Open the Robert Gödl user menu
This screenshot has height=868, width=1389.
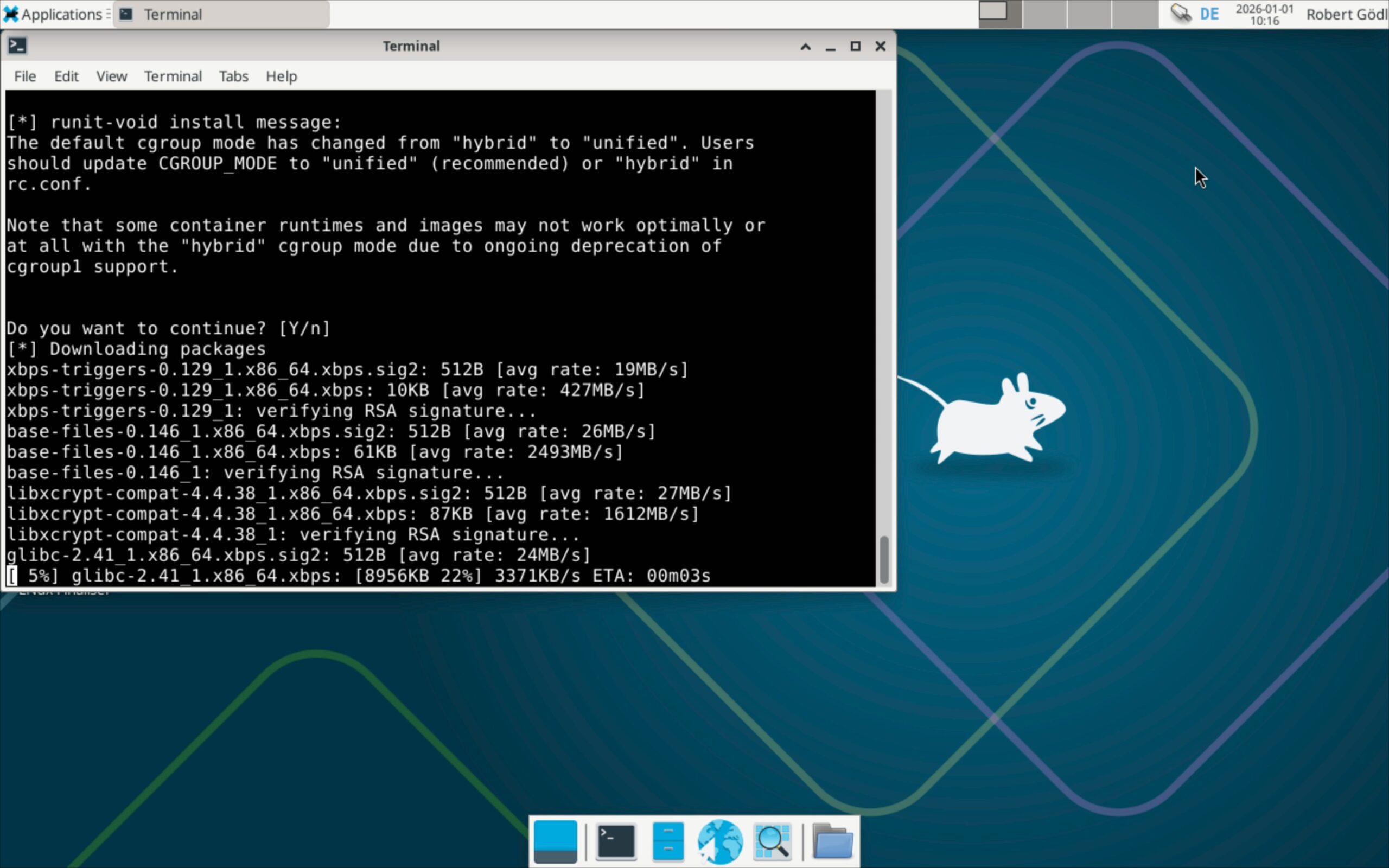pyautogui.click(x=1347, y=14)
